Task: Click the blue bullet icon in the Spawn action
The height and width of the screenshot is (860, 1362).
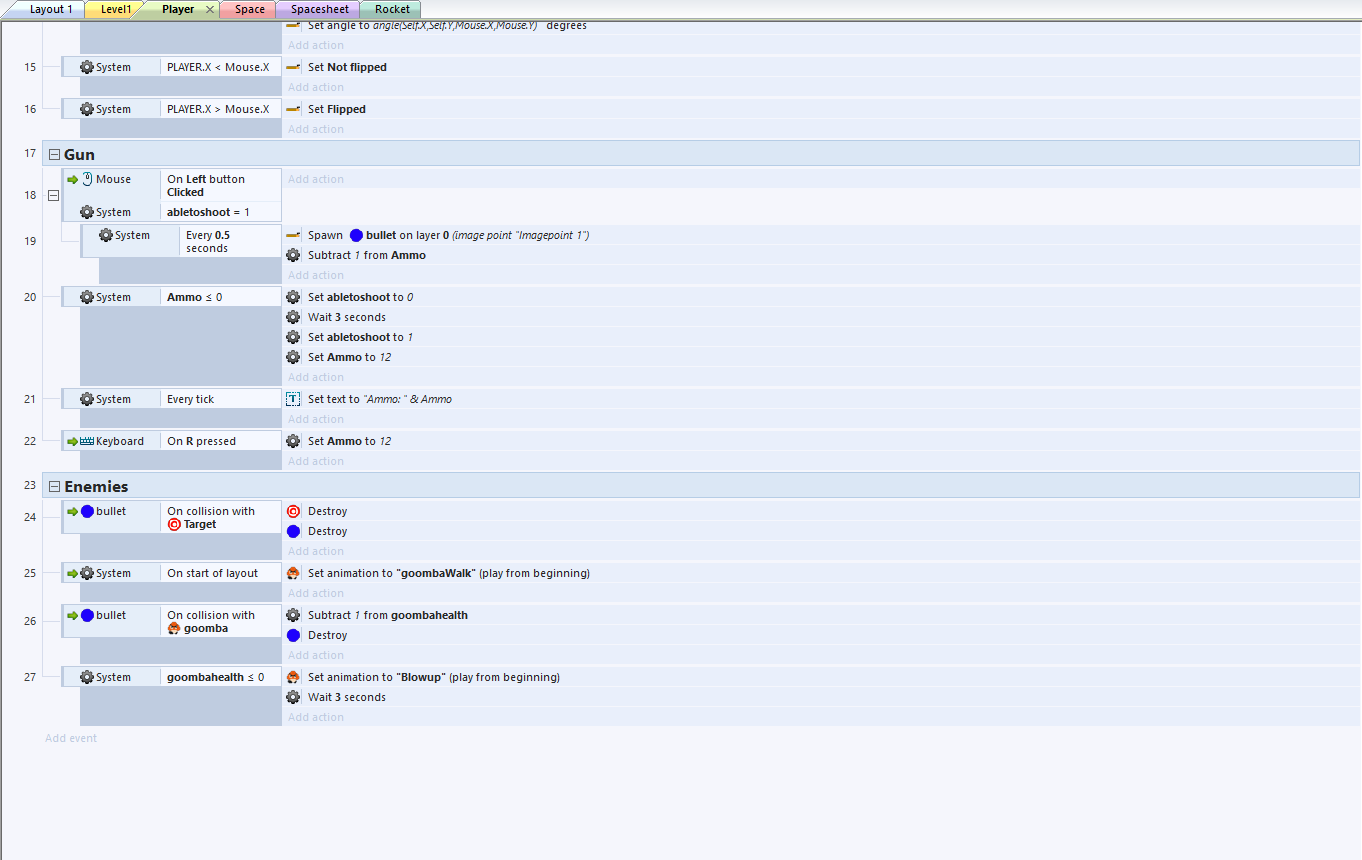Action: 356,235
